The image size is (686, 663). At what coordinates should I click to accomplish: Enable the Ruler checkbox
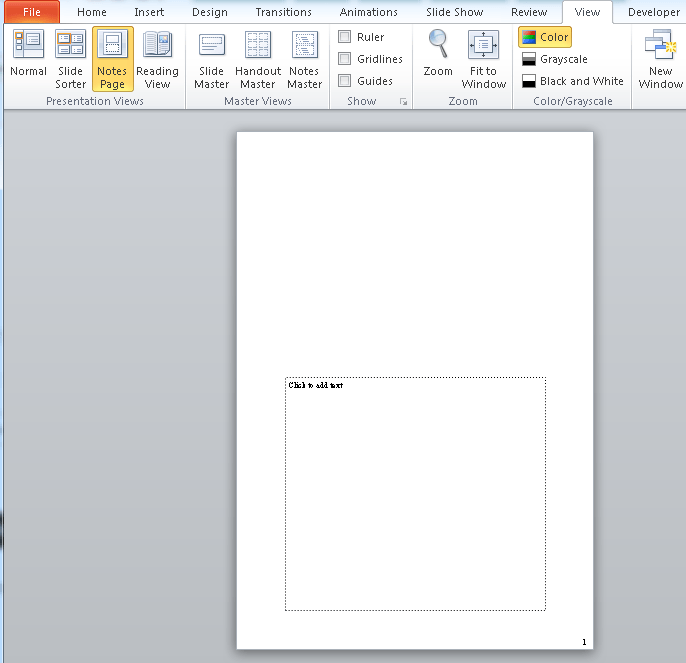[345, 37]
